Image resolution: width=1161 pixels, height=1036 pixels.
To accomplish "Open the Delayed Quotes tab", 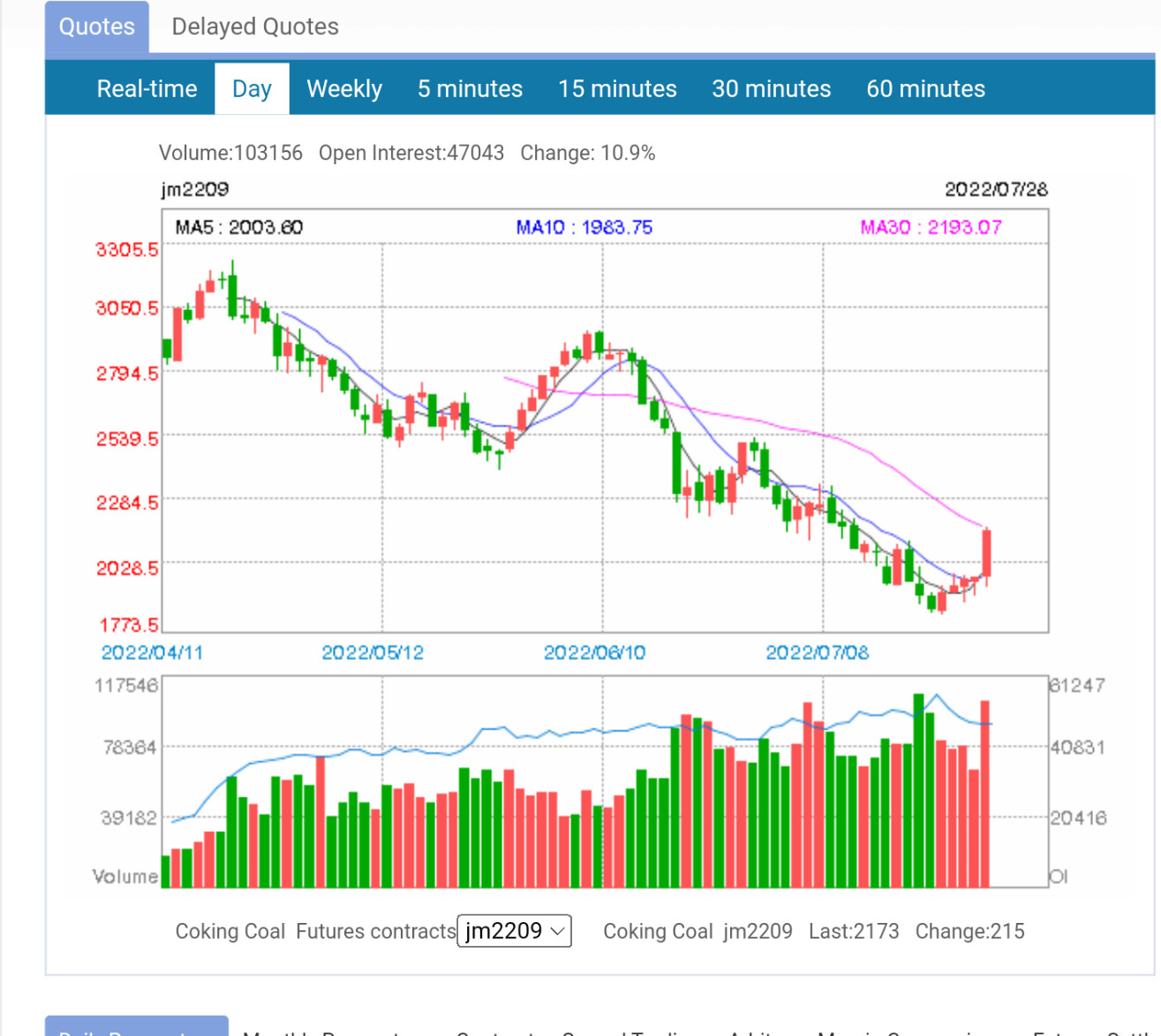I will coord(255,26).
